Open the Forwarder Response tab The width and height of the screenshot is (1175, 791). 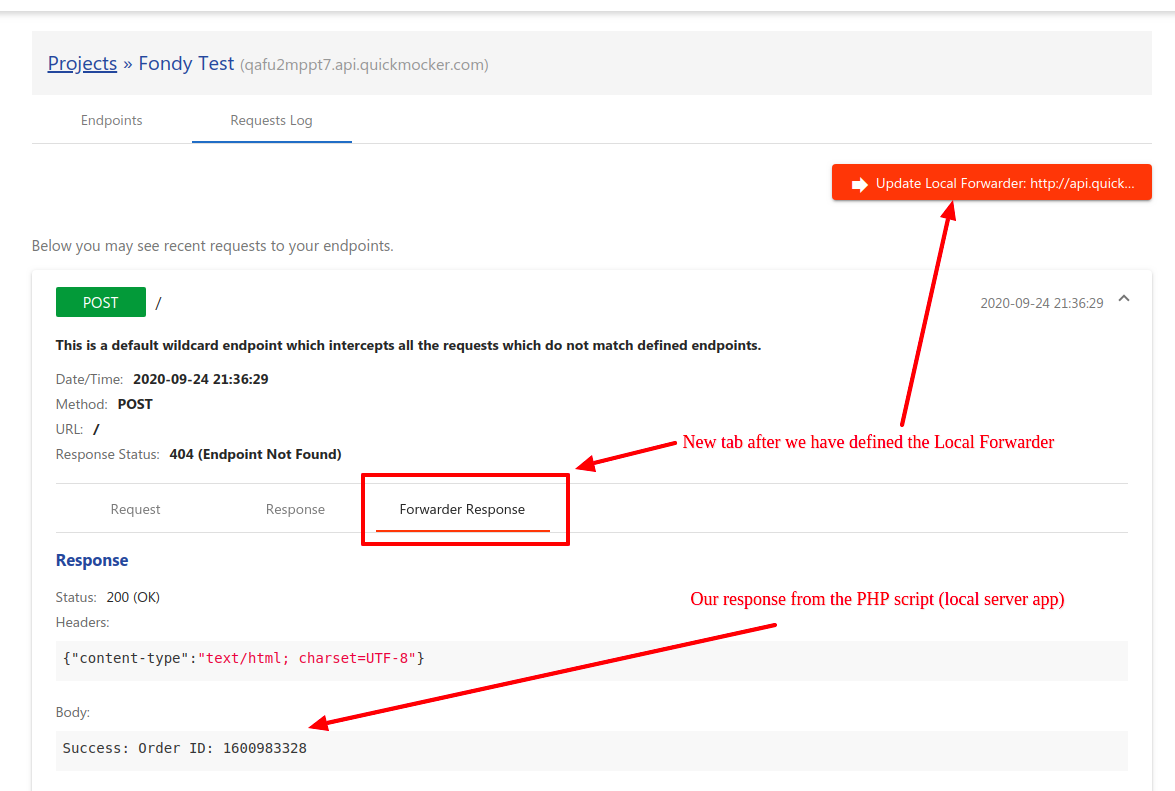tap(461, 509)
